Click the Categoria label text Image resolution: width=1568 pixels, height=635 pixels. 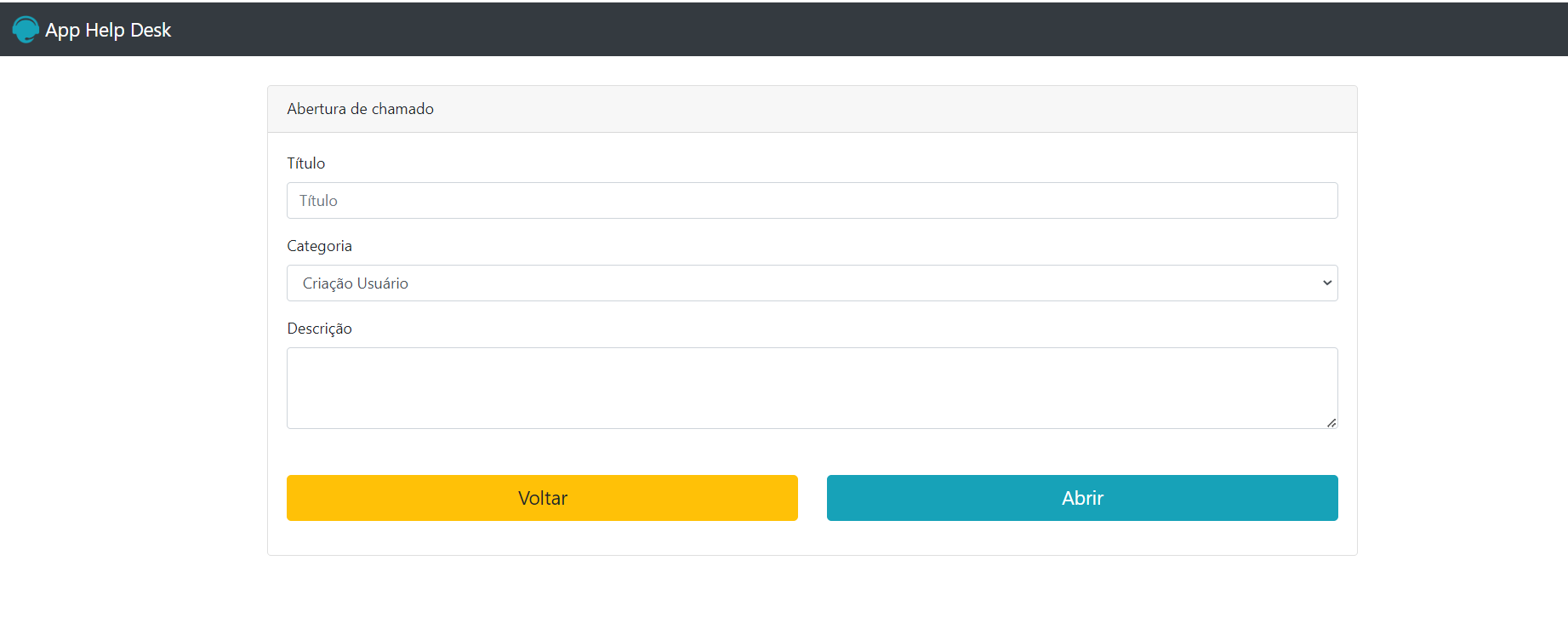[319, 245]
